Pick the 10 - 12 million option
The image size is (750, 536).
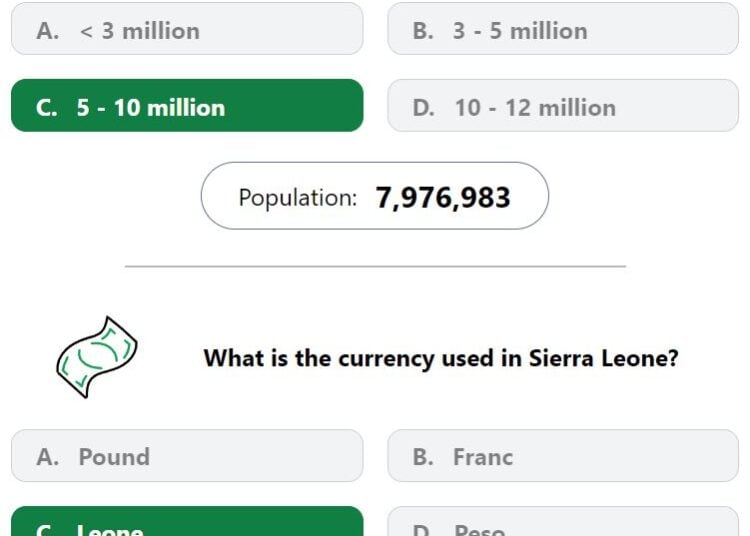563,106
